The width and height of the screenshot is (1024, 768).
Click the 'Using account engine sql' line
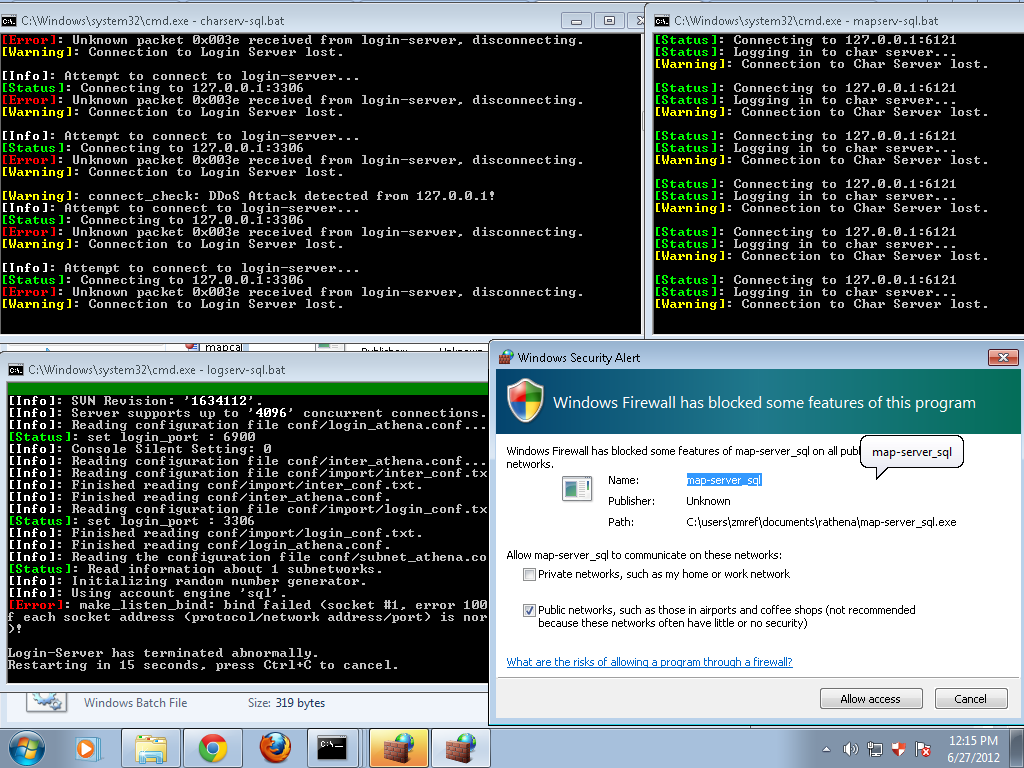coord(148,593)
